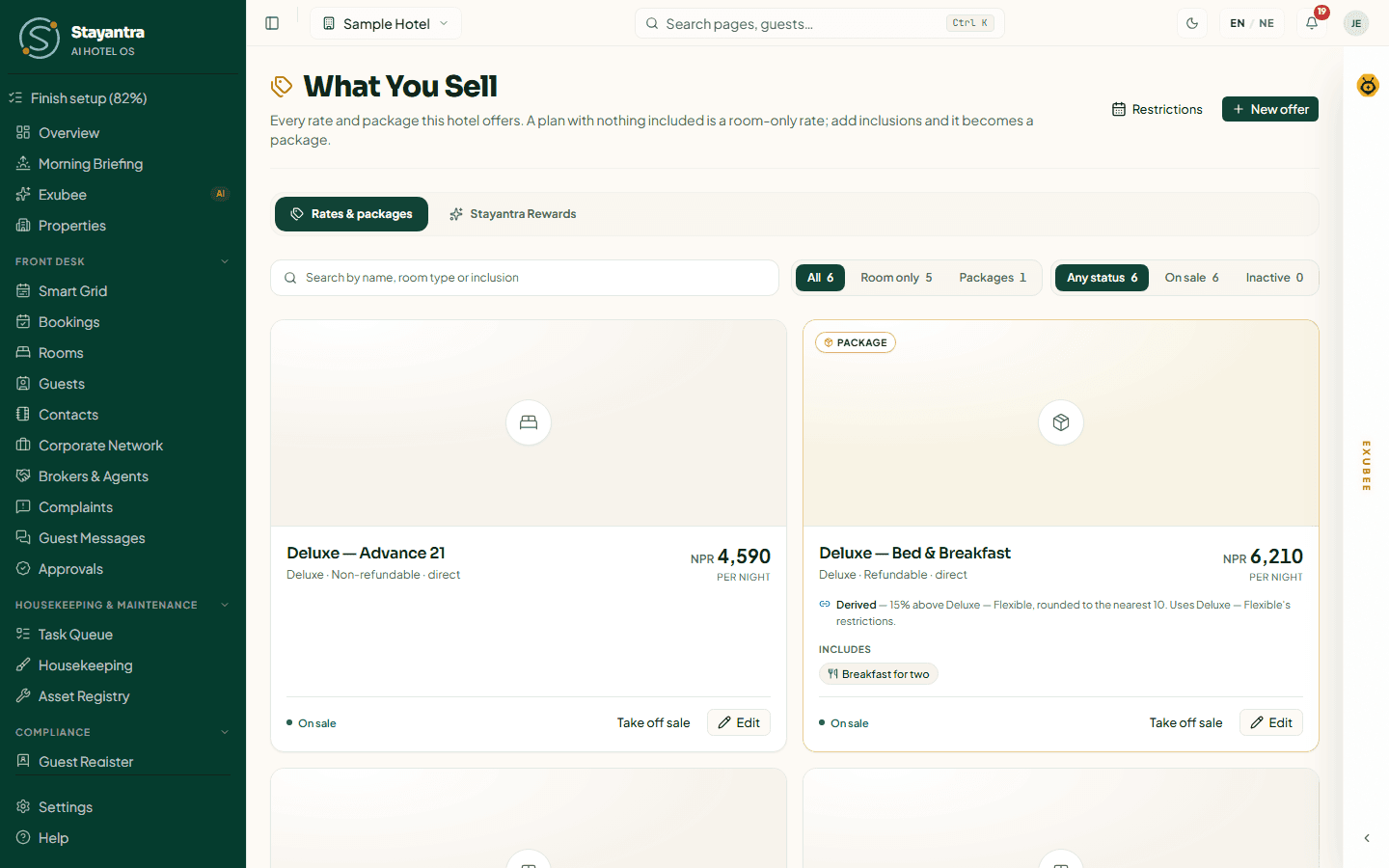Open Asset Registry
1389x868 pixels.
[123, 696]
